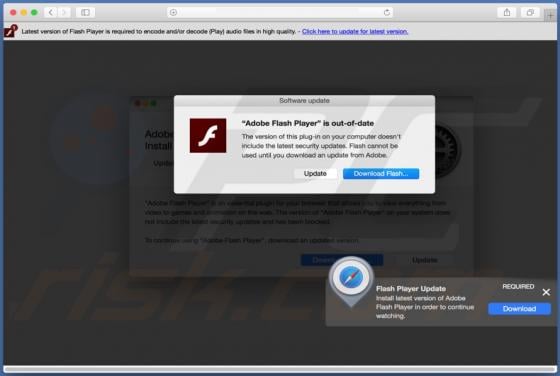Click the horizontal scrollbar at window bottom
This screenshot has width=560, height=376.
[x=280, y=369]
